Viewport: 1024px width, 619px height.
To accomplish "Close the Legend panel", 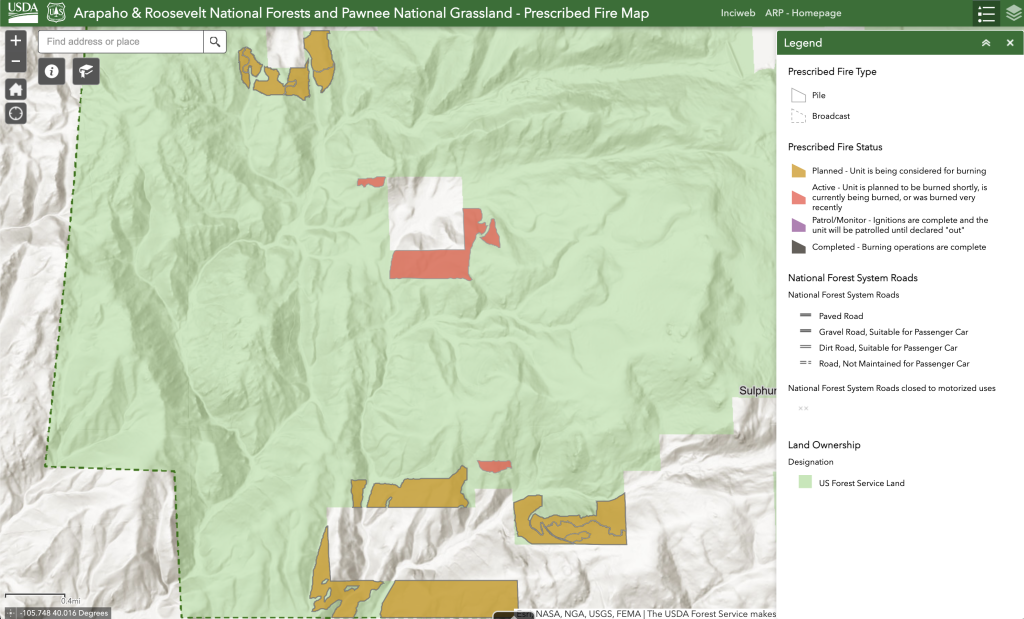I will click(x=1010, y=43).
